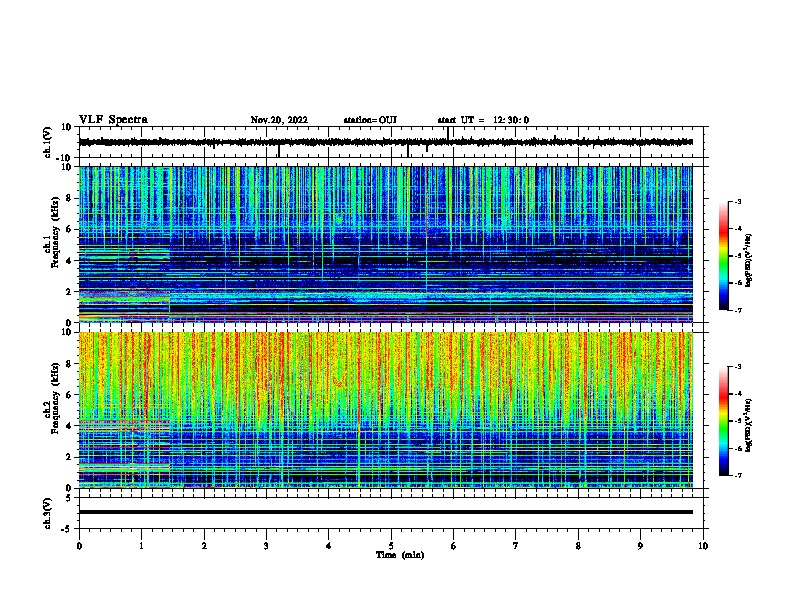Click the ch.1 voltage waveform trace
Screen dimensions: 792x612
coord(386,142)
